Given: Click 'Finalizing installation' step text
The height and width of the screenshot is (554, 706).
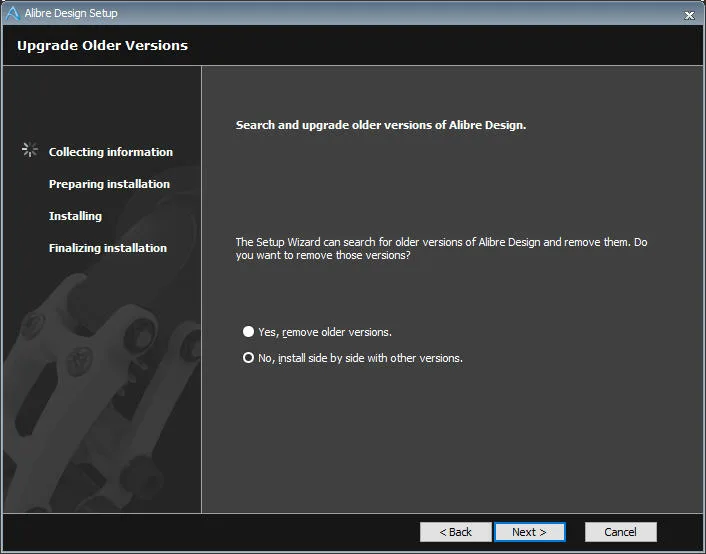Looking at the screenshot, I should 108,248.
